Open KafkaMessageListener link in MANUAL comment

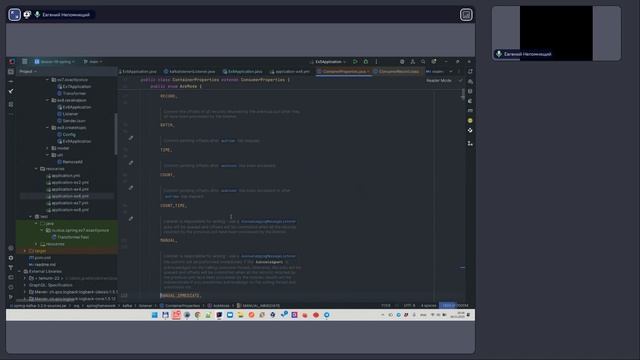click(x=268, y=222)
